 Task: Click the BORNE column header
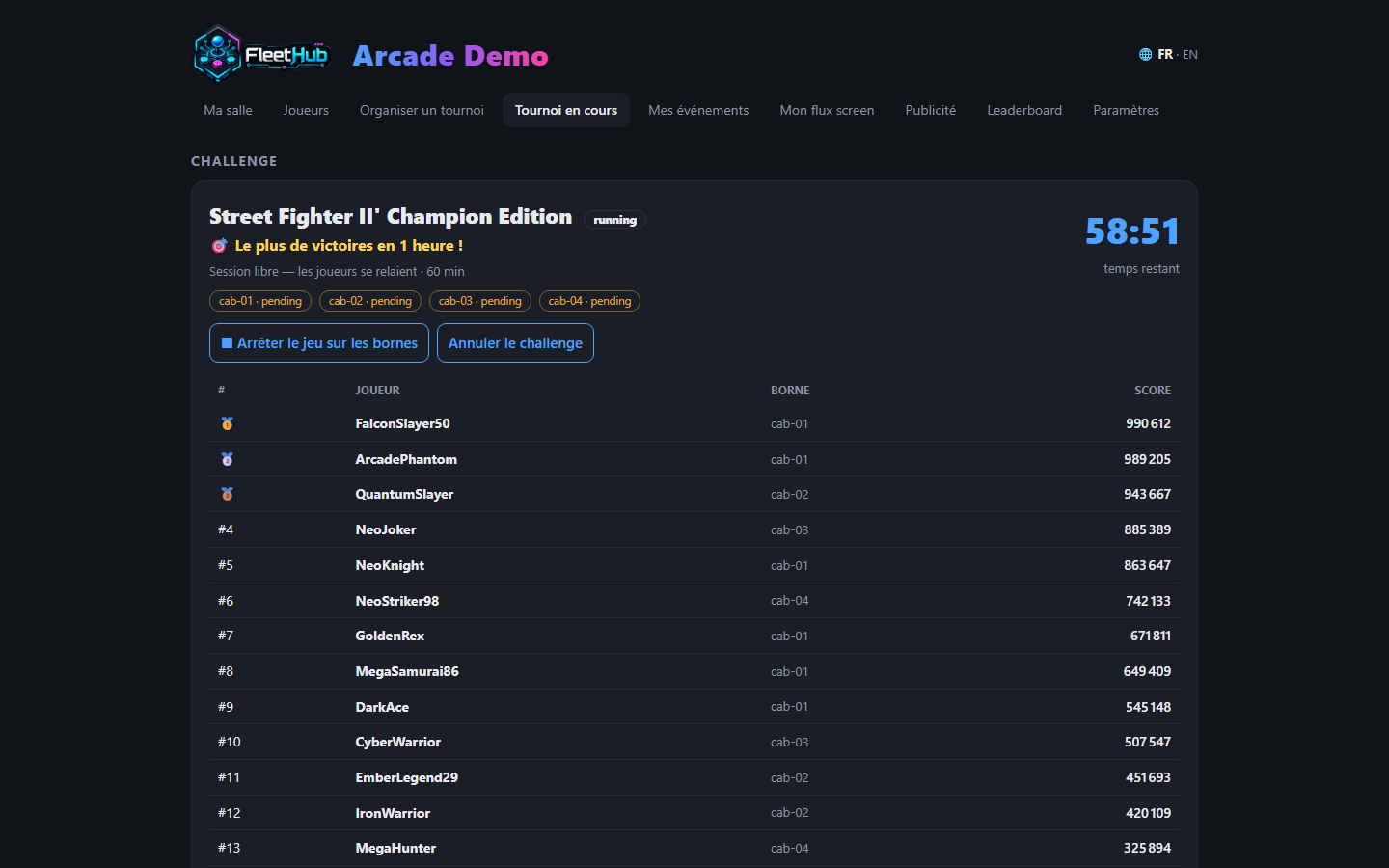click(790, 391)
